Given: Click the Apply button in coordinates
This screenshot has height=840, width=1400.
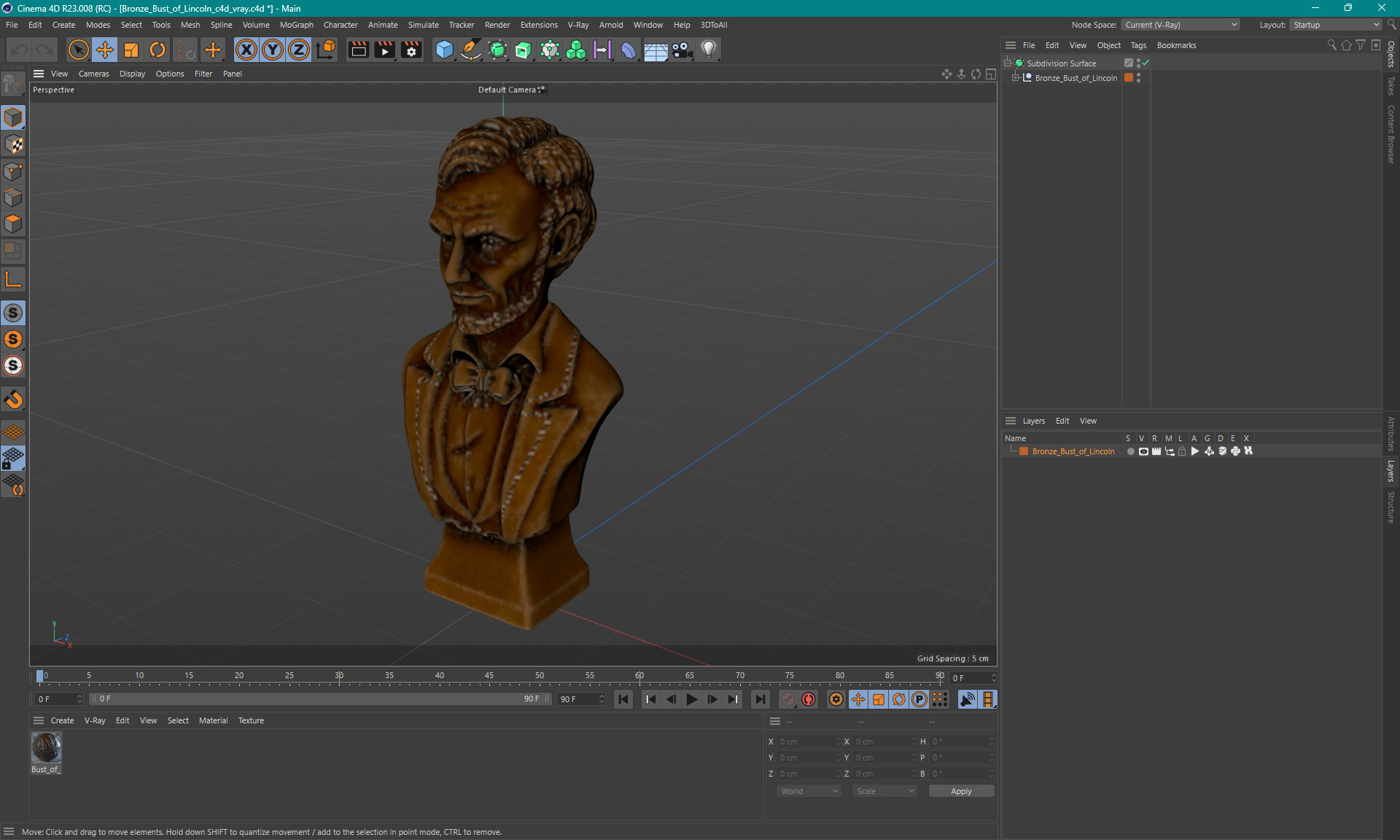Looking at the screenshot, I should coord(961,791).
